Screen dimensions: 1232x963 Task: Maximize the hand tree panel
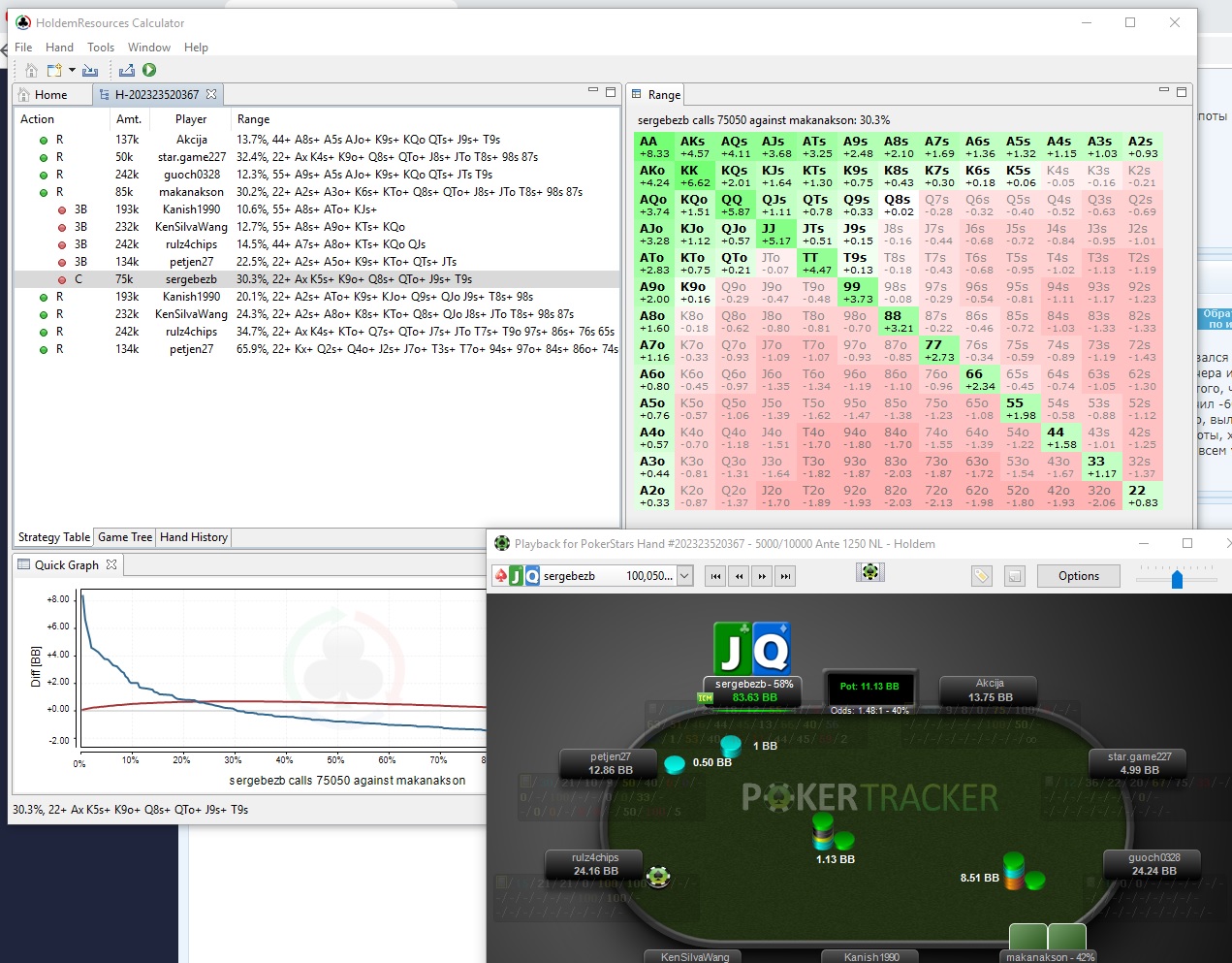pyautogui.click(x=611, y=92)
